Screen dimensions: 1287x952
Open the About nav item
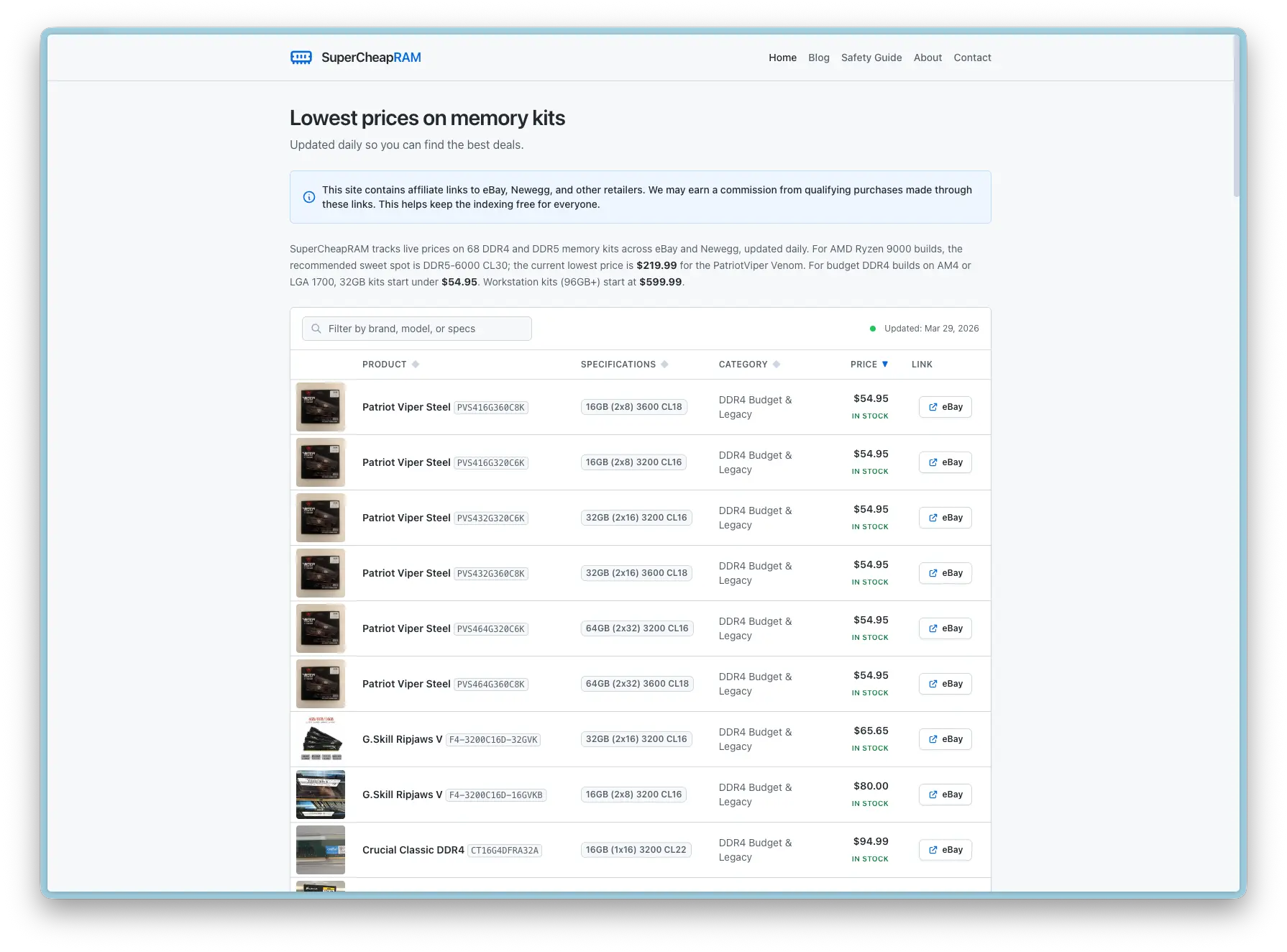coord(928,58)
